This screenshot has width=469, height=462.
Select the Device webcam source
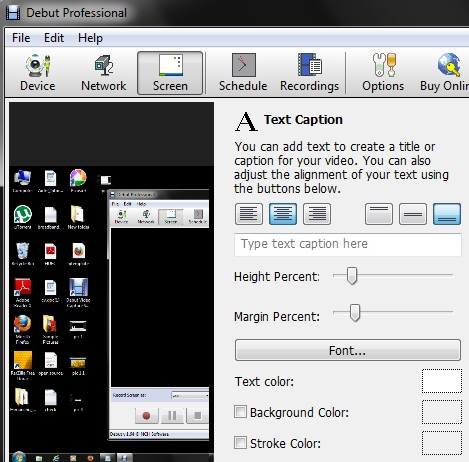coord(38,73)
